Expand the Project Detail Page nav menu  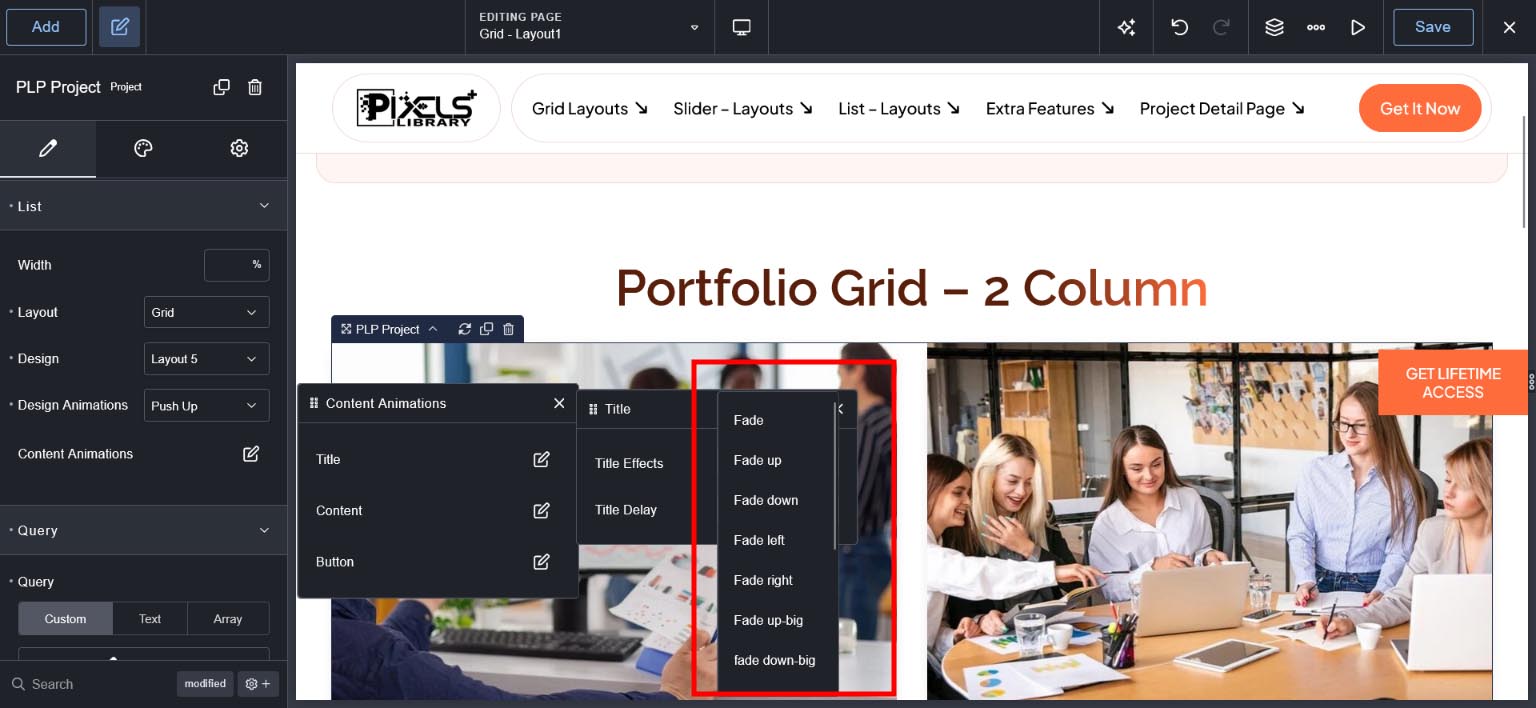click(1222, 108)
